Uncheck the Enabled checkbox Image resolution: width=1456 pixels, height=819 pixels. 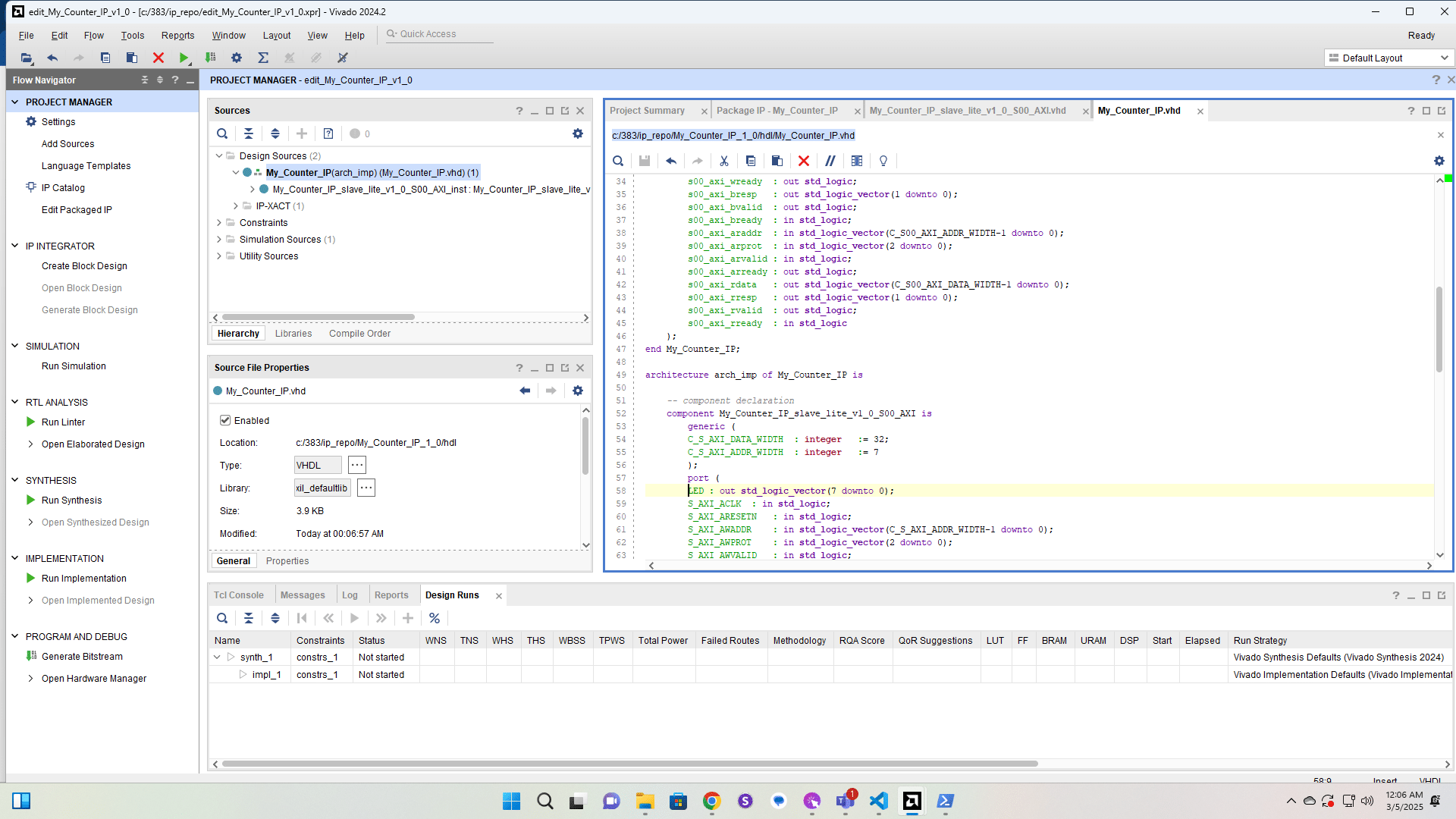pos(225,420)
